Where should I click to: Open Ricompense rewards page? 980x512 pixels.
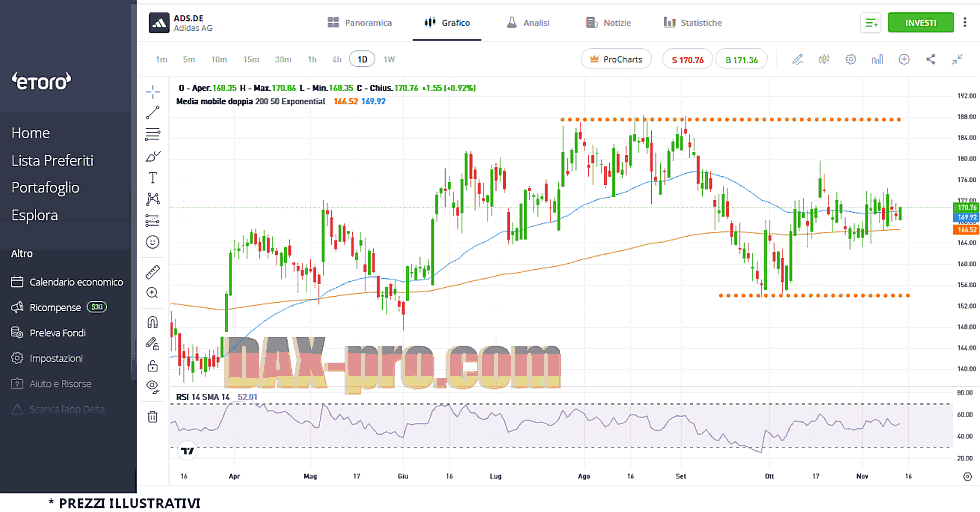pos(59,308)
